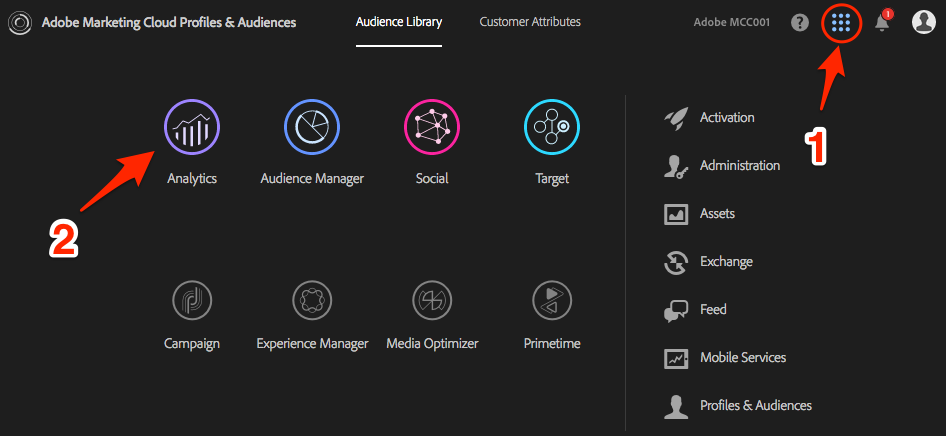Click the Activation rocket icon
This screenshot has width=946, height=436.
pos(676,118)
